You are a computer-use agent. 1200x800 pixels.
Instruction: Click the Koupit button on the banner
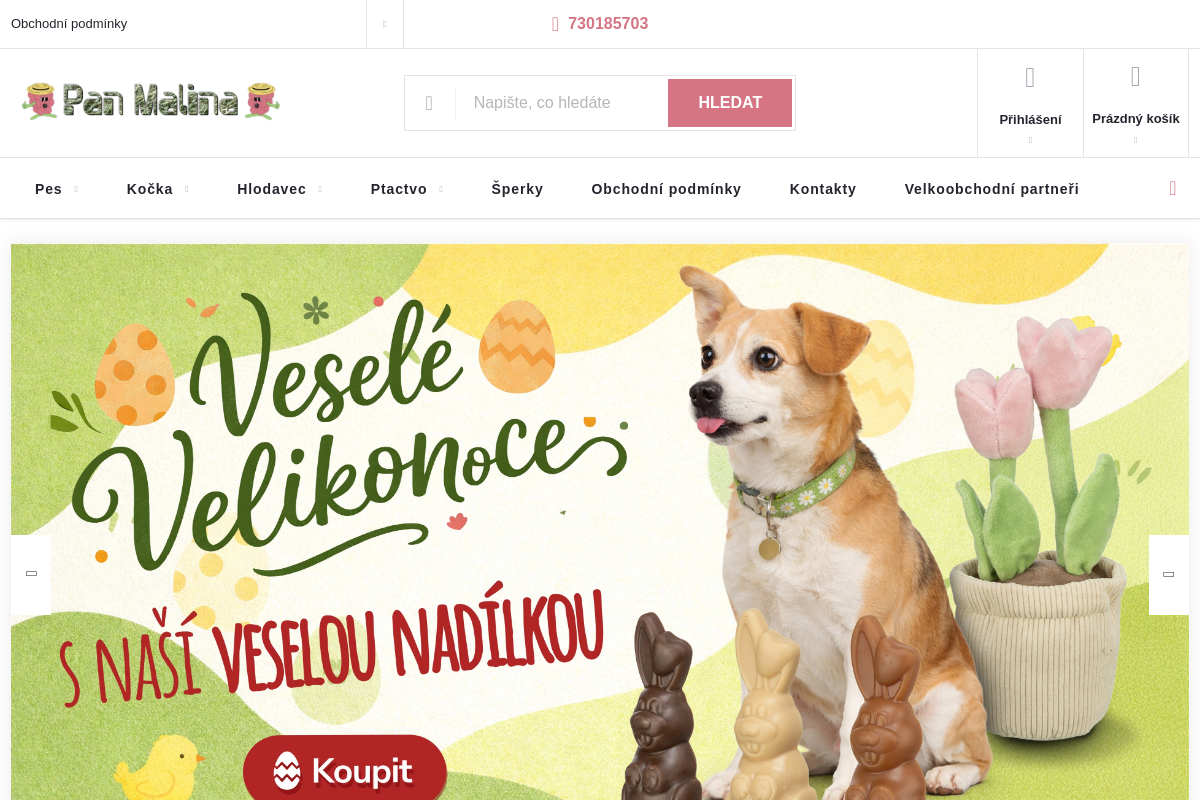345,769
